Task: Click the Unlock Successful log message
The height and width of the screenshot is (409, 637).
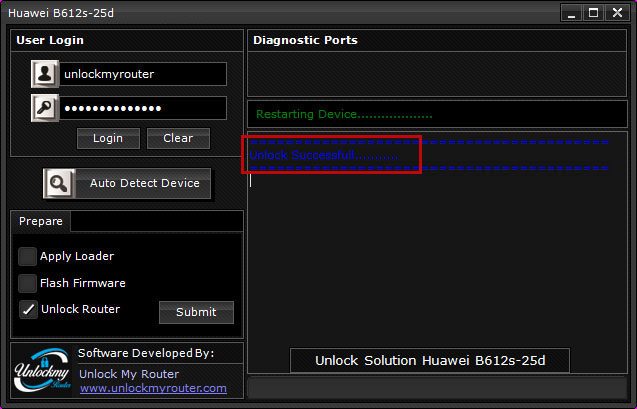Action: [324, 155]
